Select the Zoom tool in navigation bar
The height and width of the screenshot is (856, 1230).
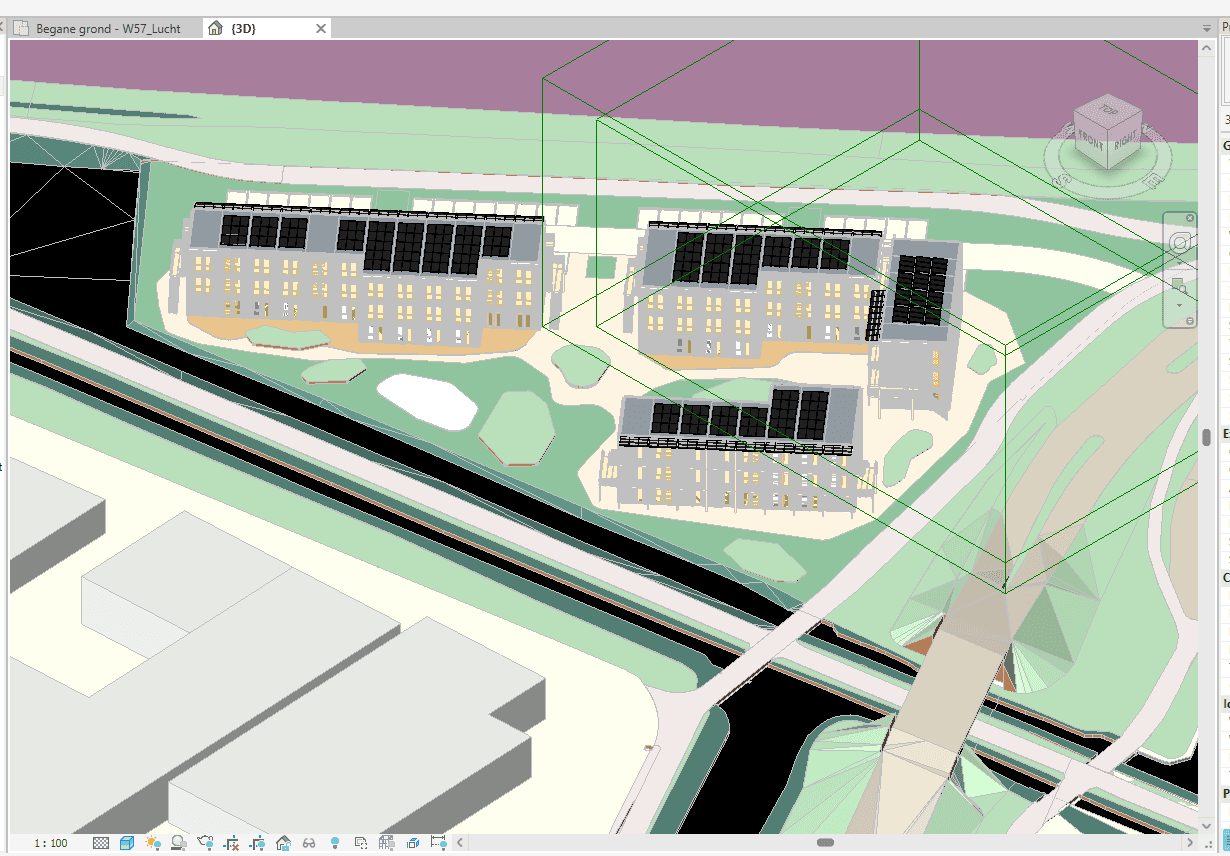coord(1180,287)
